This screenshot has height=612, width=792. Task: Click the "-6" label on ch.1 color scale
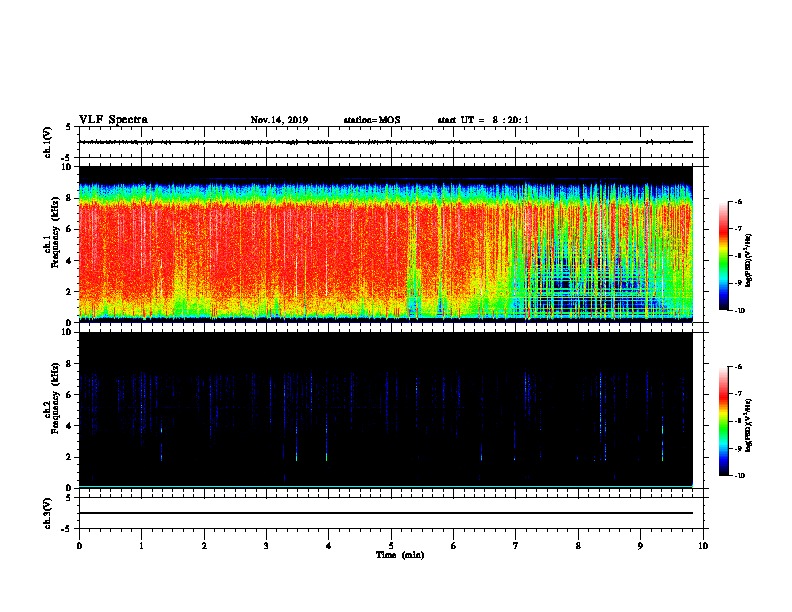(x=738, y=202)
